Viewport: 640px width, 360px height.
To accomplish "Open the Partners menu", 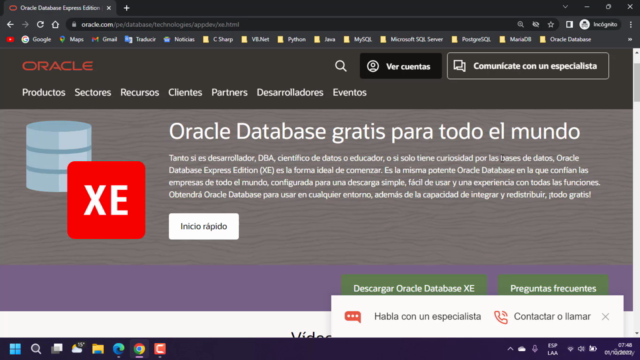I will 229,93.
